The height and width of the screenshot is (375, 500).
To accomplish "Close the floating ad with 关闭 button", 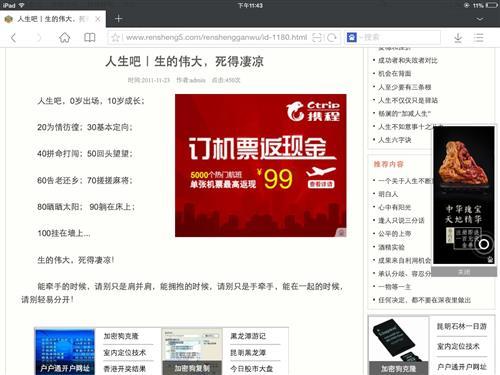I will 464,272.
